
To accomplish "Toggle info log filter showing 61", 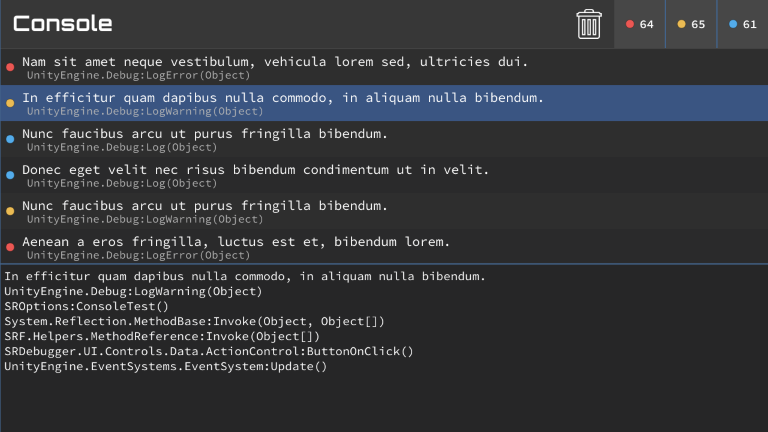I will coord(743,24).
